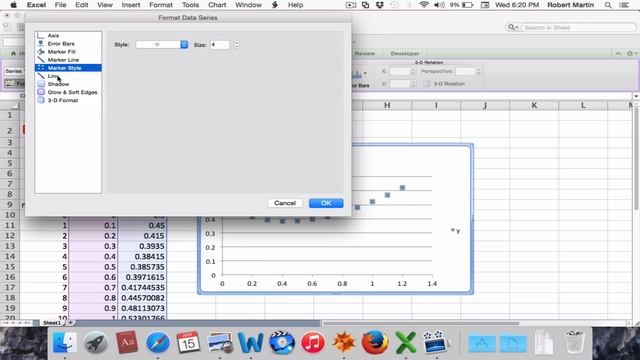Screen dimensions: 640x360
Task: Click the 3-D Rotation X field
Action: click(x=400, y=71)
